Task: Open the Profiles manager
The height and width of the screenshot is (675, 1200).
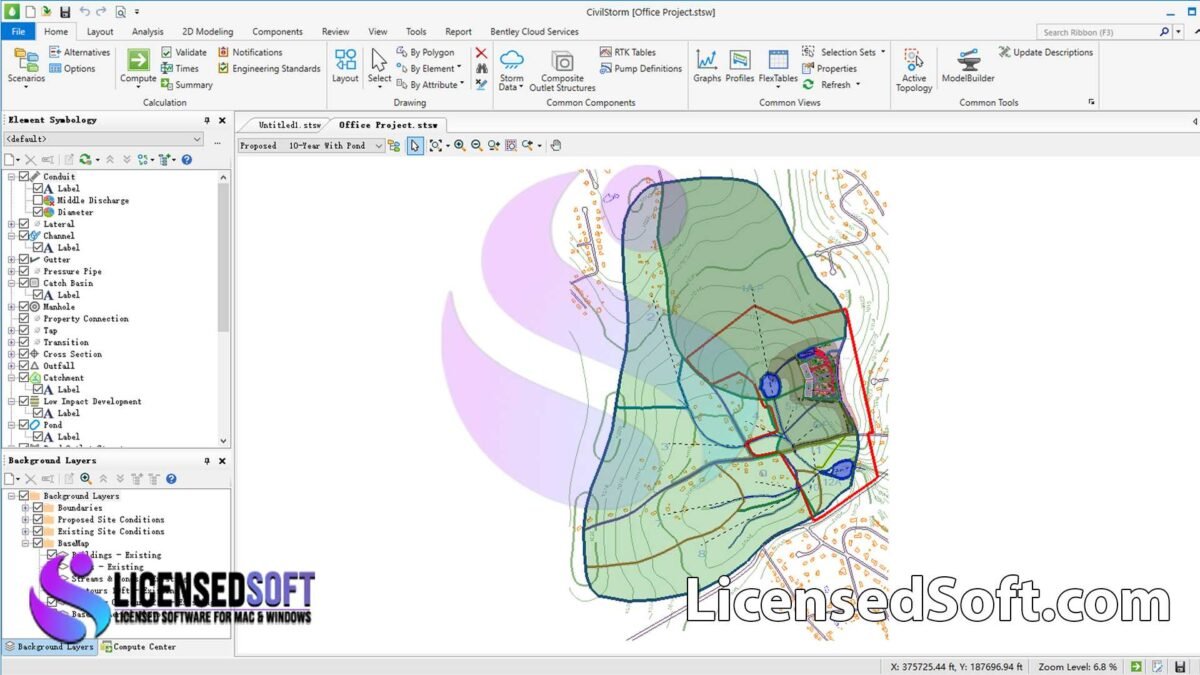Action: coord(740,66)
